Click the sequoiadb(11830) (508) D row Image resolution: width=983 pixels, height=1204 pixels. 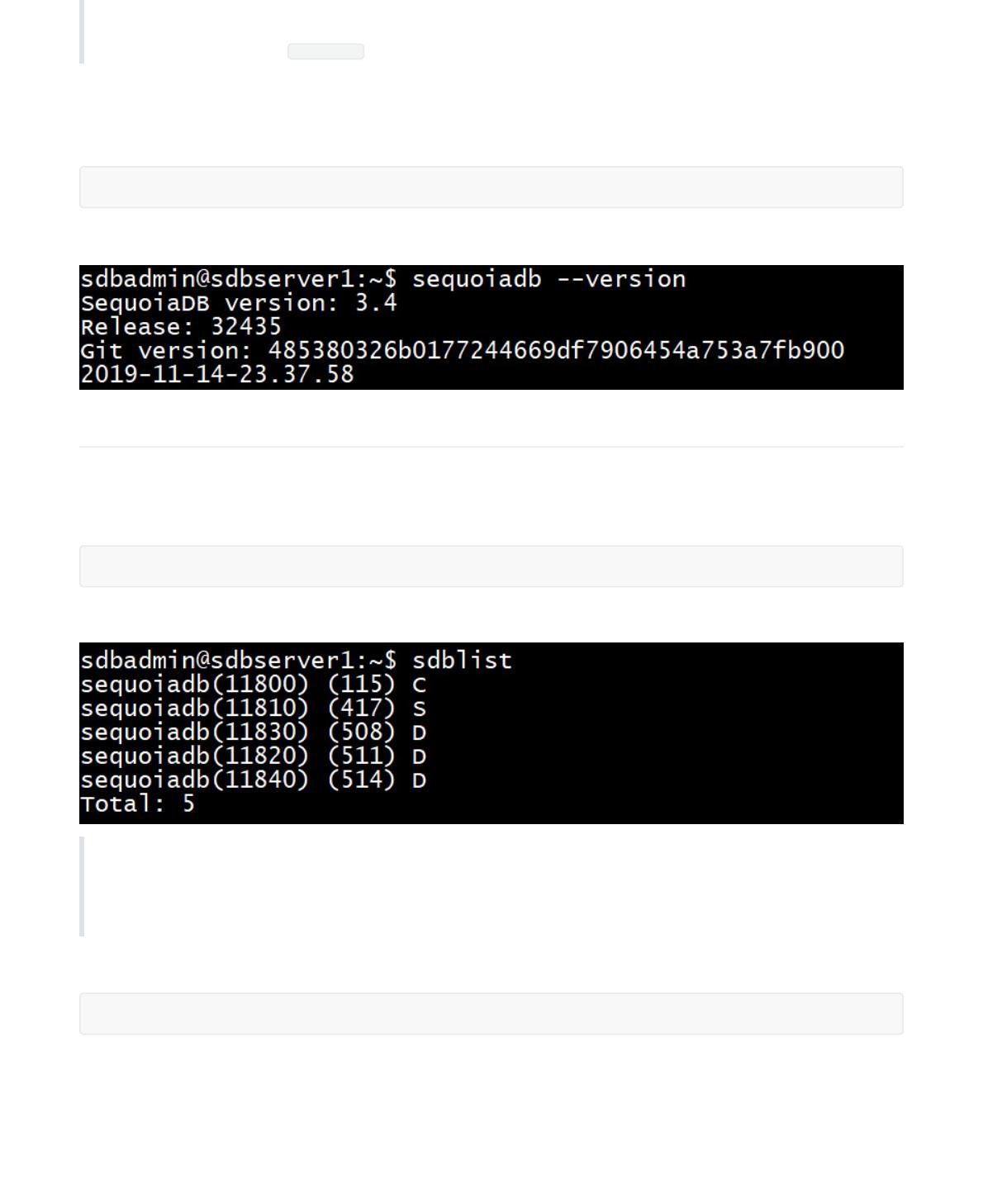[253, 732]
